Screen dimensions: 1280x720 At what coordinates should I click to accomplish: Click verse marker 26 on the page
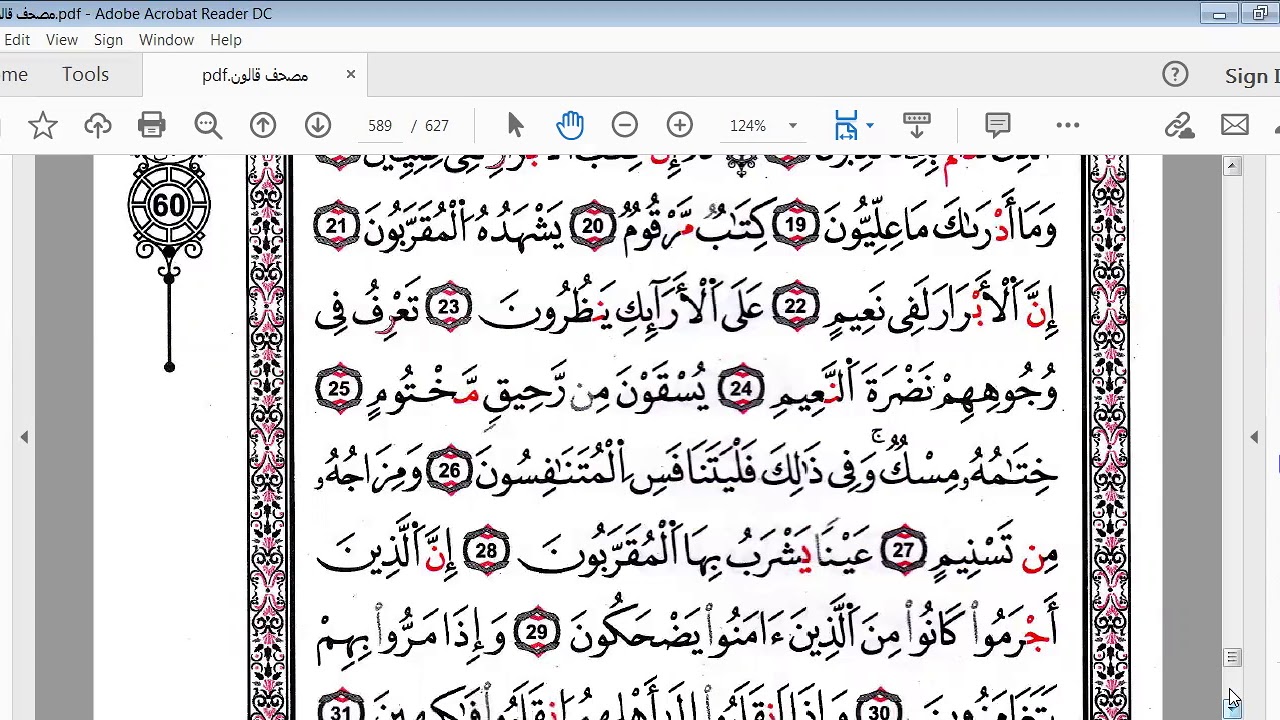(x=449, y=470)
